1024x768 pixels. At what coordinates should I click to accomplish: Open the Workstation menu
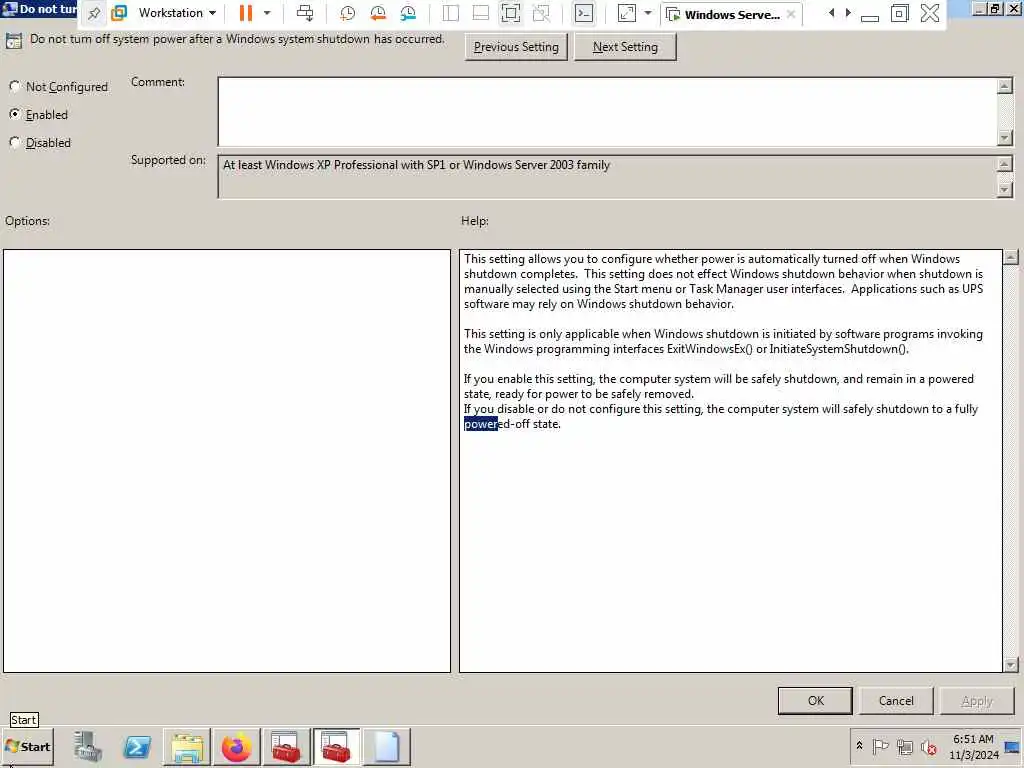177,13
